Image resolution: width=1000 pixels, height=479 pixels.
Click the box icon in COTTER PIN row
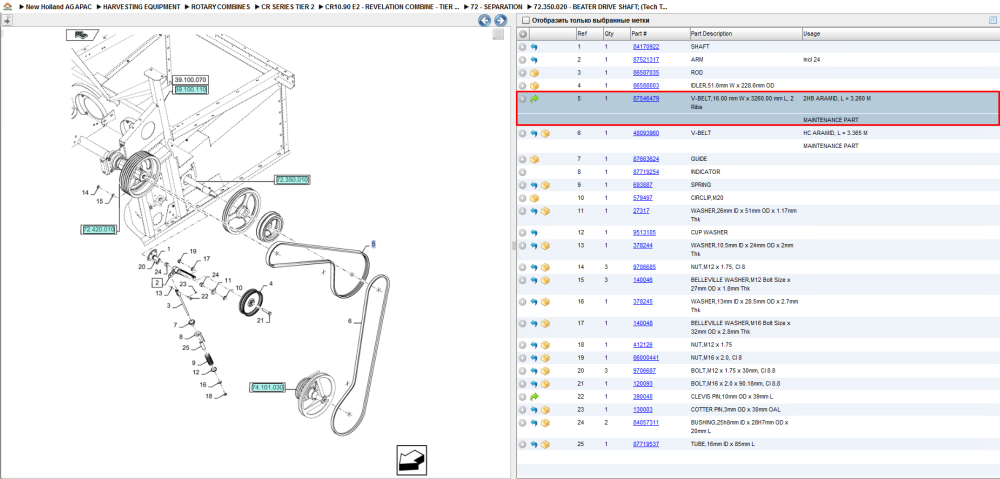tap(545, 409)
